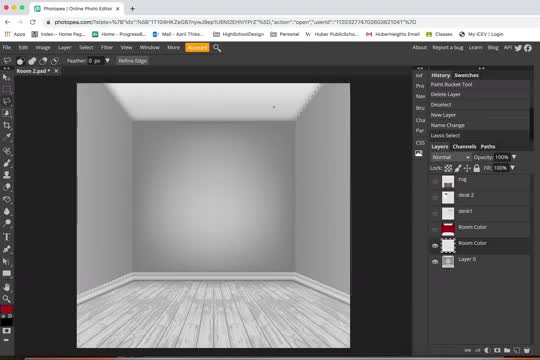Show the rug layer
This screenshot has height=360, width=540.
click(x=435, y=182)
